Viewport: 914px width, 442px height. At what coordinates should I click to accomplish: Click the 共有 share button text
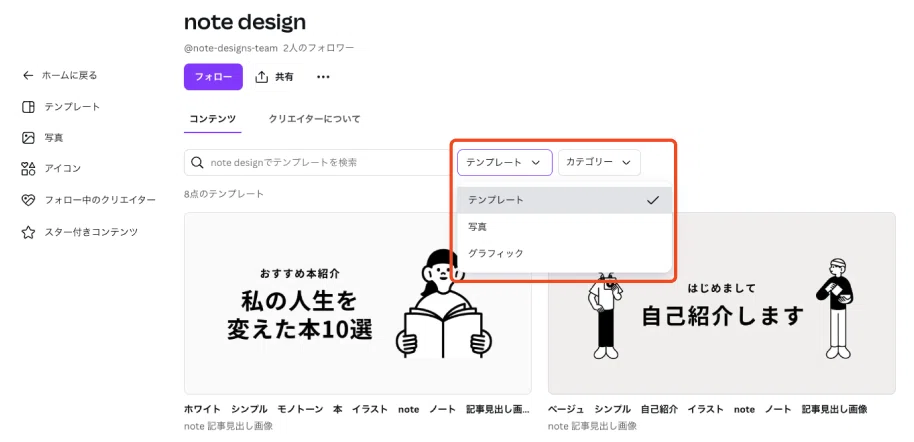284,77
